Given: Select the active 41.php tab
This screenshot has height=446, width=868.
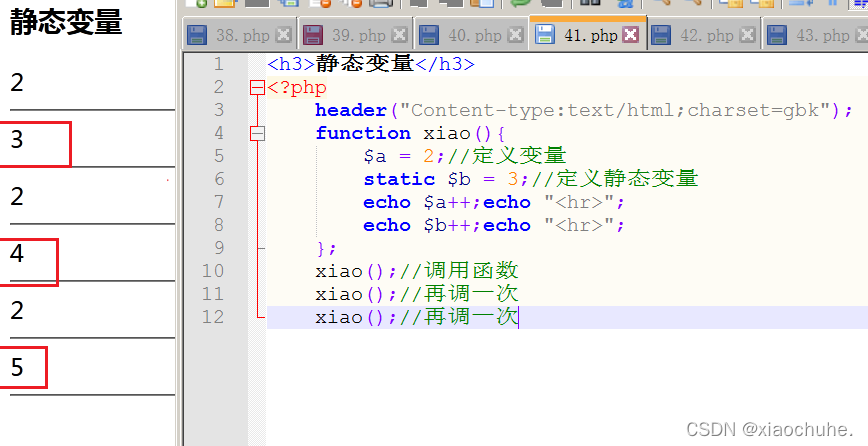Looking at the screenshot, I should [x=588, y=34].
